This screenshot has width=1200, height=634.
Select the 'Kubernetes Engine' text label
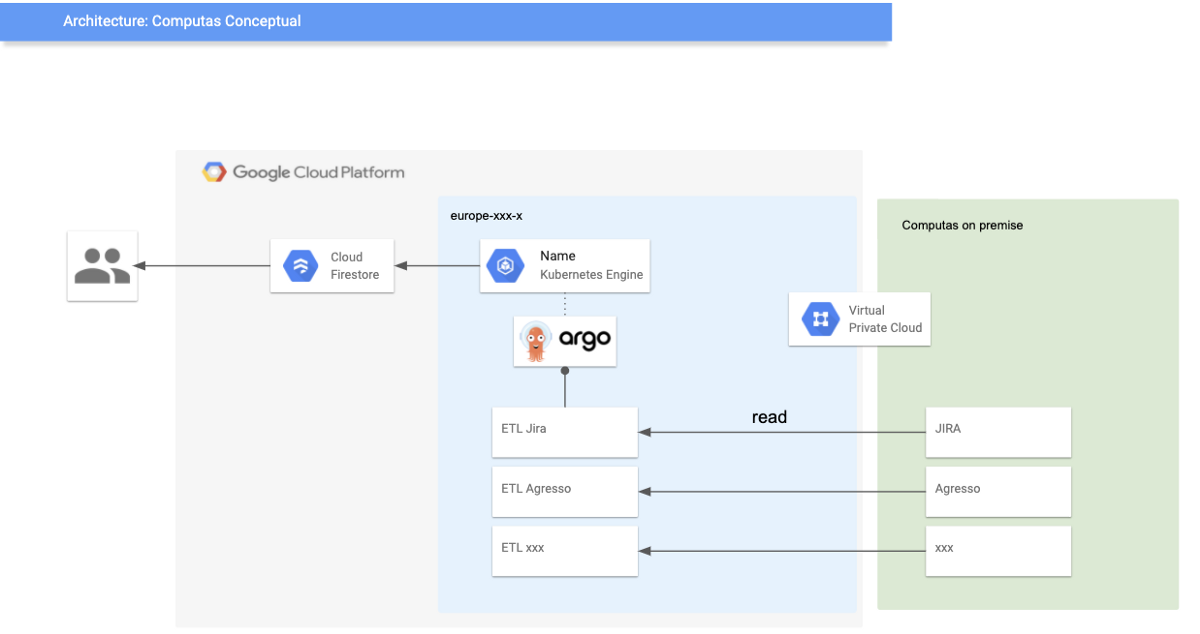[591, 274]
